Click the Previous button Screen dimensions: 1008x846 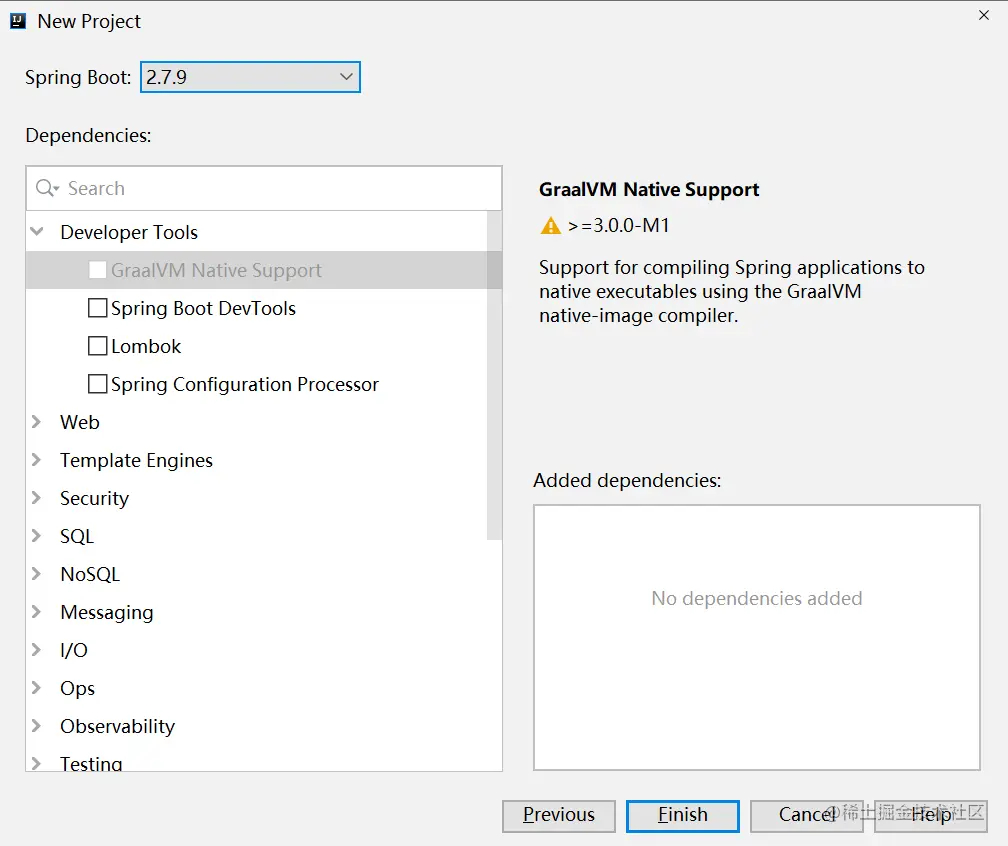[x=559, y=815]
